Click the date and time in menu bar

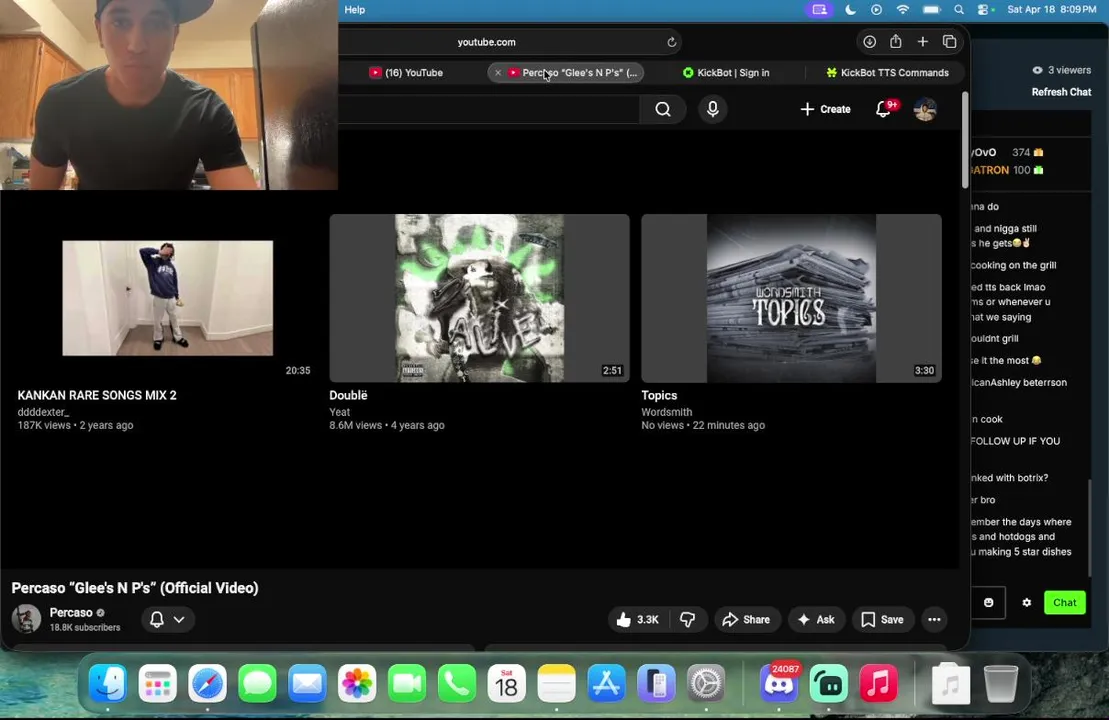point(1052,10)
